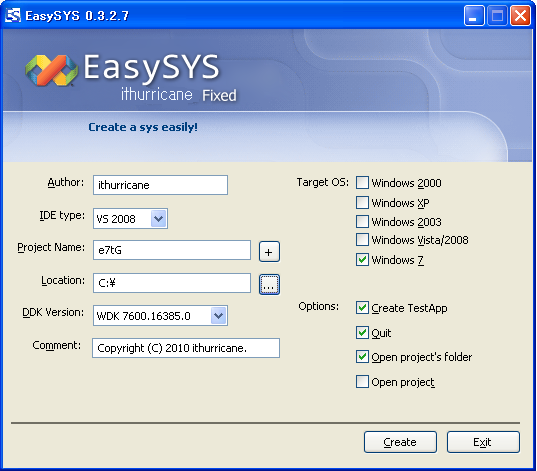Click the 'Target OS:' label
This screenshot has width=537, height=471.
[323, 182]
